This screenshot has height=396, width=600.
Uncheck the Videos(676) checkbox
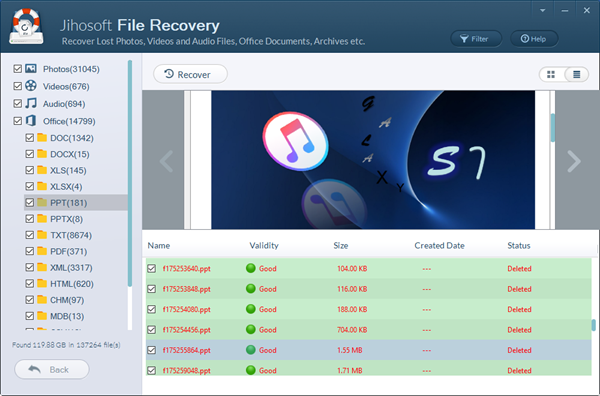[x=18, y=86]
